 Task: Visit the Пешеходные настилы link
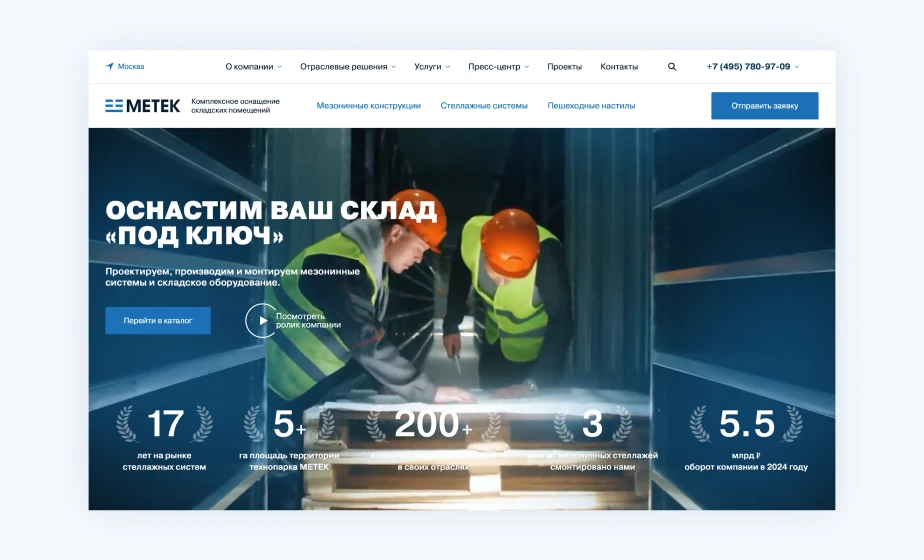point(591,106)
